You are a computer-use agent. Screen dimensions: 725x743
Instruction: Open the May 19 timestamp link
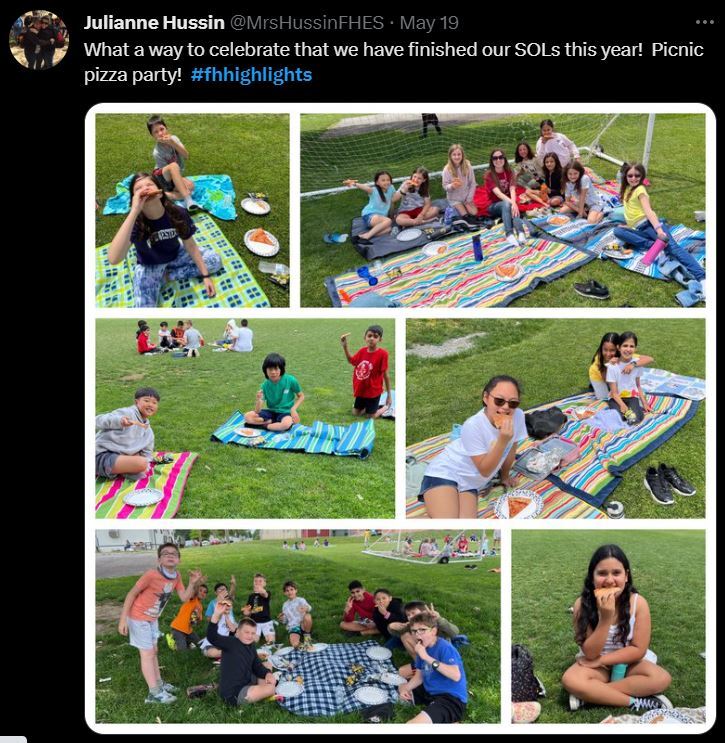point(429,23)
